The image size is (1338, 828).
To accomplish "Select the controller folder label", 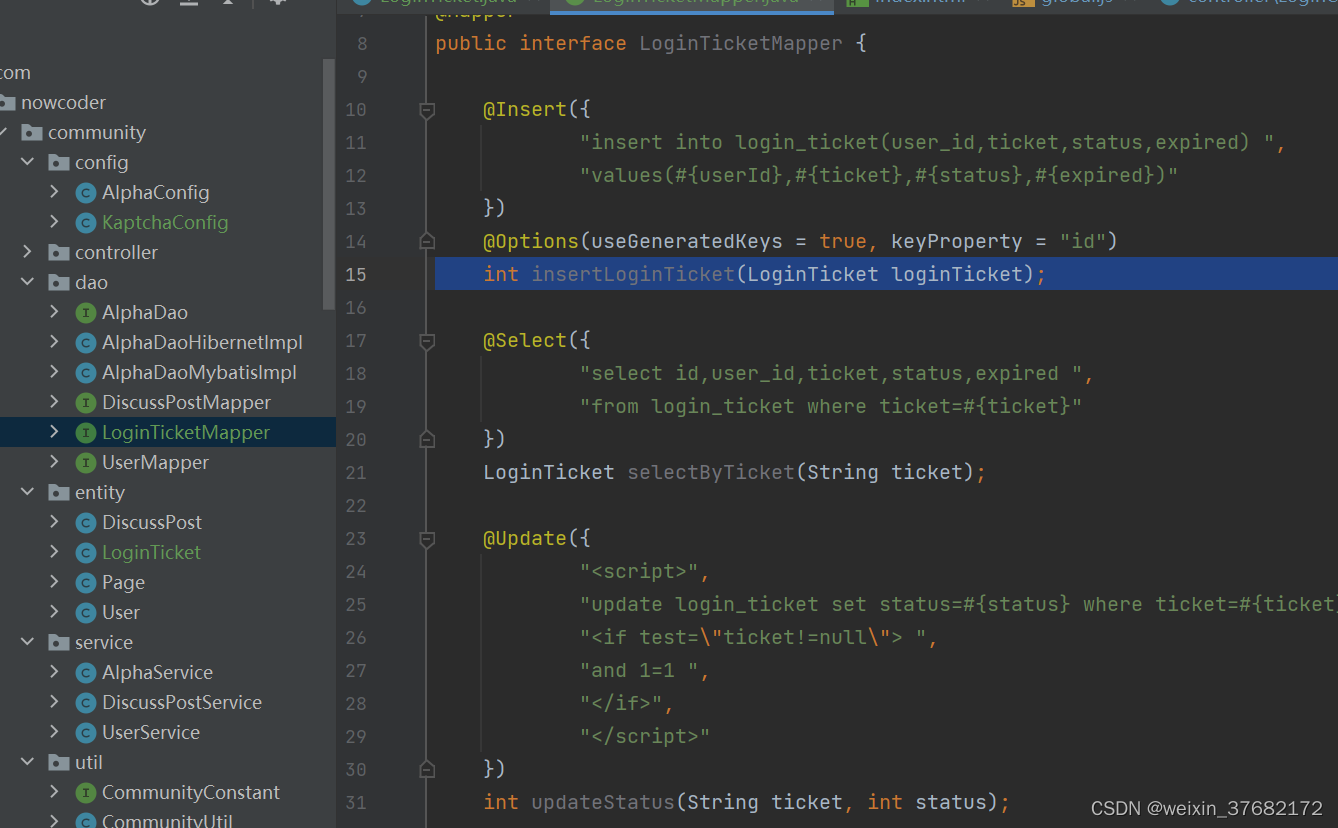I will [x=116, y=252].
